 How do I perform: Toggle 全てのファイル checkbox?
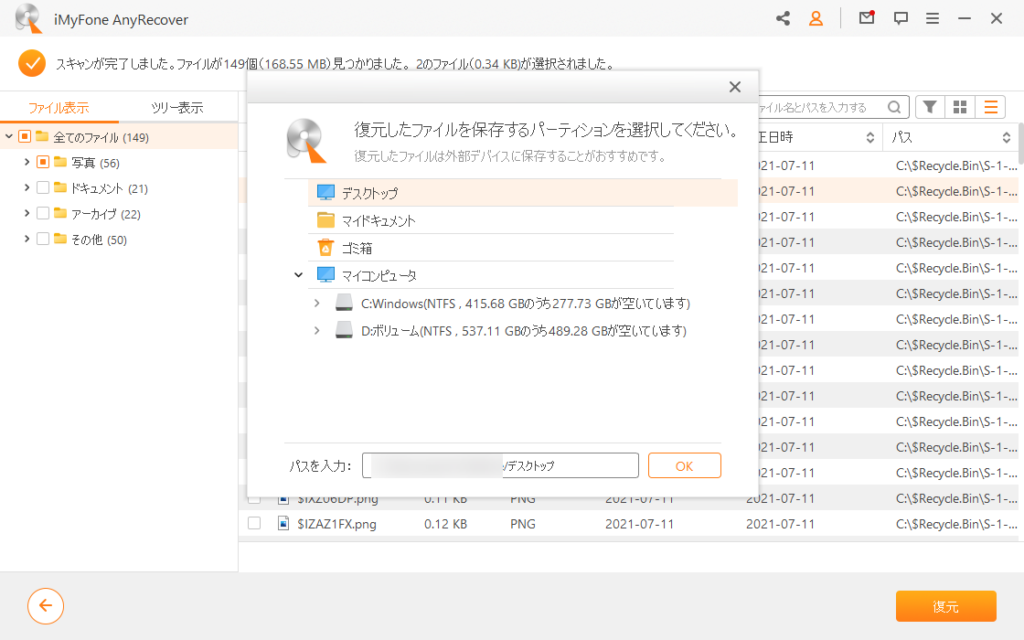[x=25, y=136]
